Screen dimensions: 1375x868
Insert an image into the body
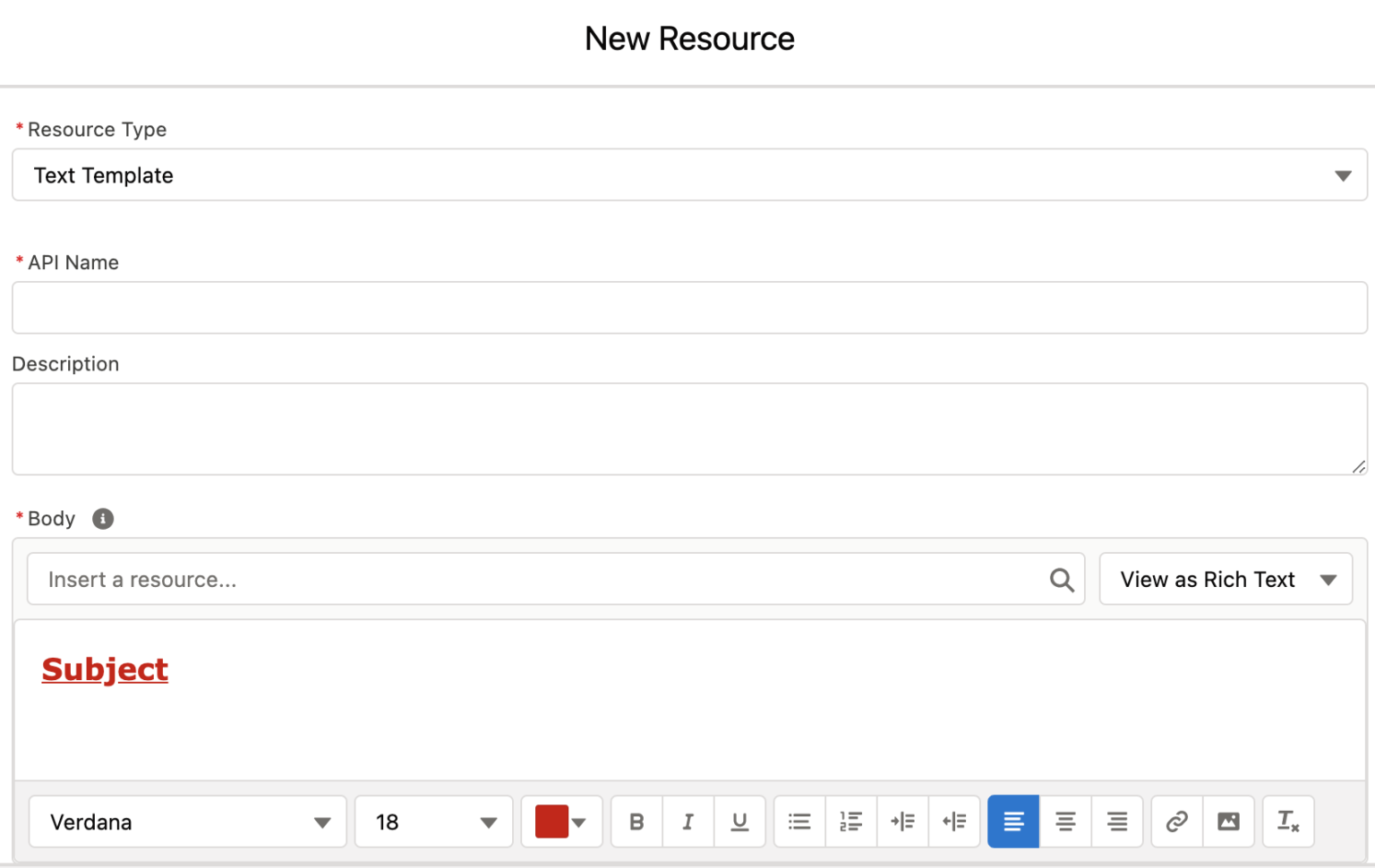(x=1228, y=821)
